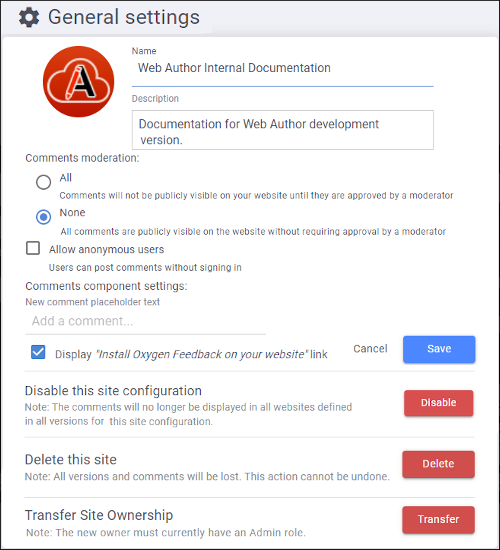Click the Allow anonymous users label
500x550 pixels.
tap(106, 249)
